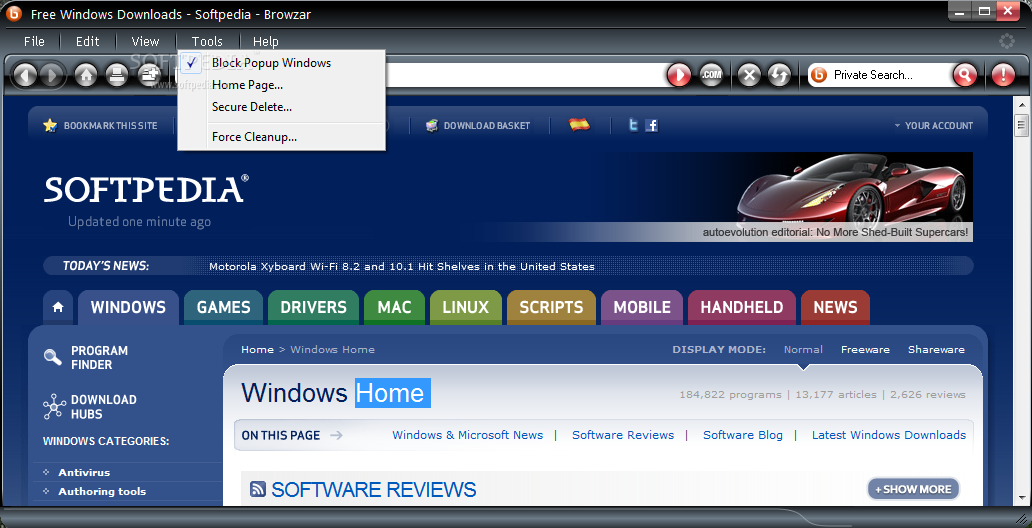Click the Softpedia logo
Image resolution: width=1032 pixels, height=528 pixels.
click(x=146, y=189)
